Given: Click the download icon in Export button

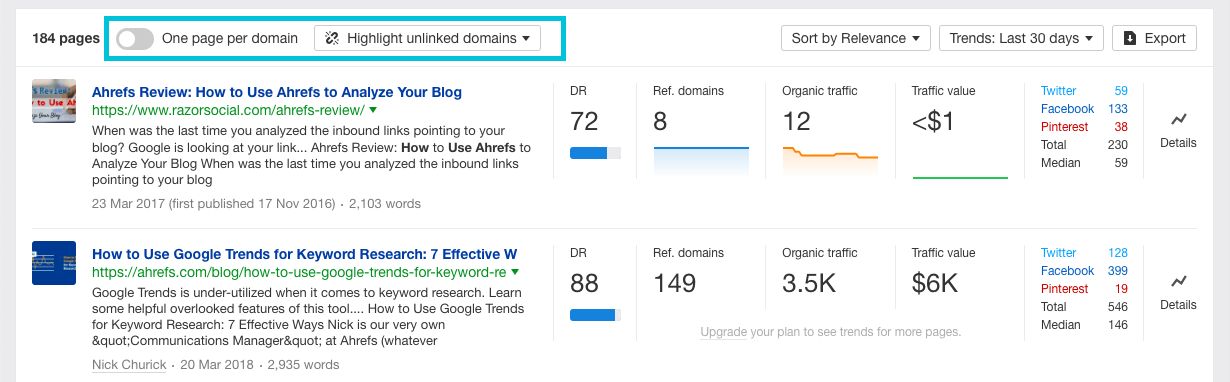Looking at the screenshot, I should (1130, 39).
